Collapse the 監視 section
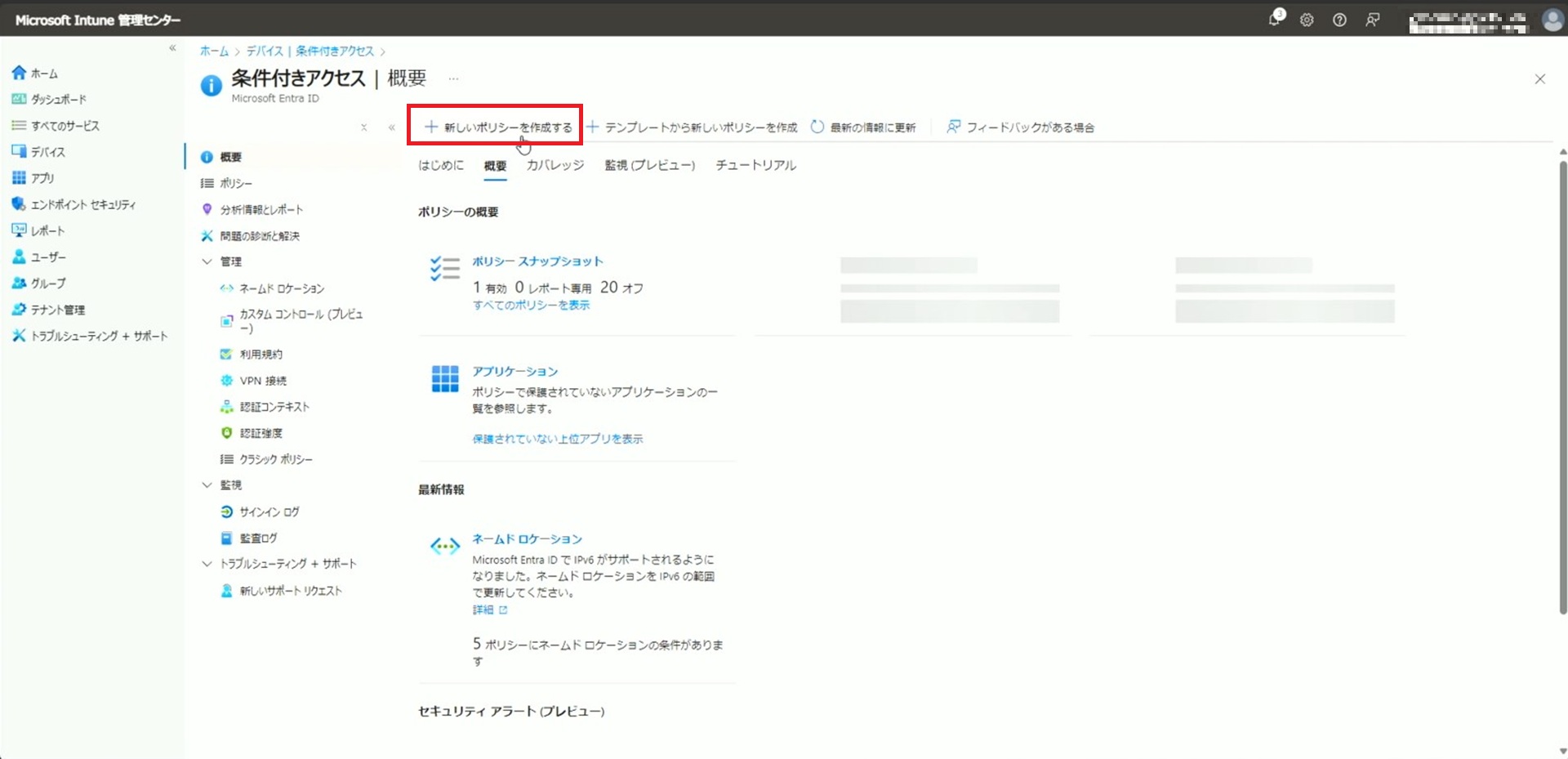The width and height of the screenshot is (1568, 759). (207, 485)
